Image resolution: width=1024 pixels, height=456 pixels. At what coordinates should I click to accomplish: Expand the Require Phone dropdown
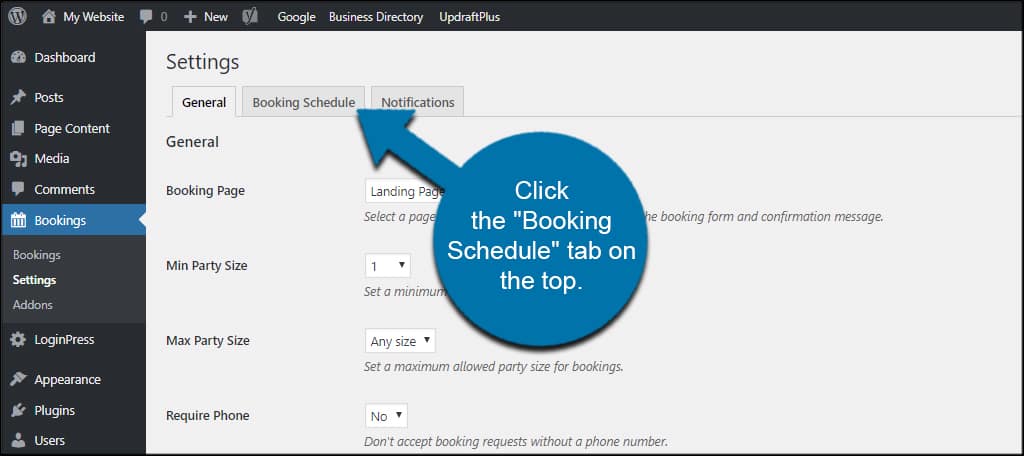click(386, 416)
